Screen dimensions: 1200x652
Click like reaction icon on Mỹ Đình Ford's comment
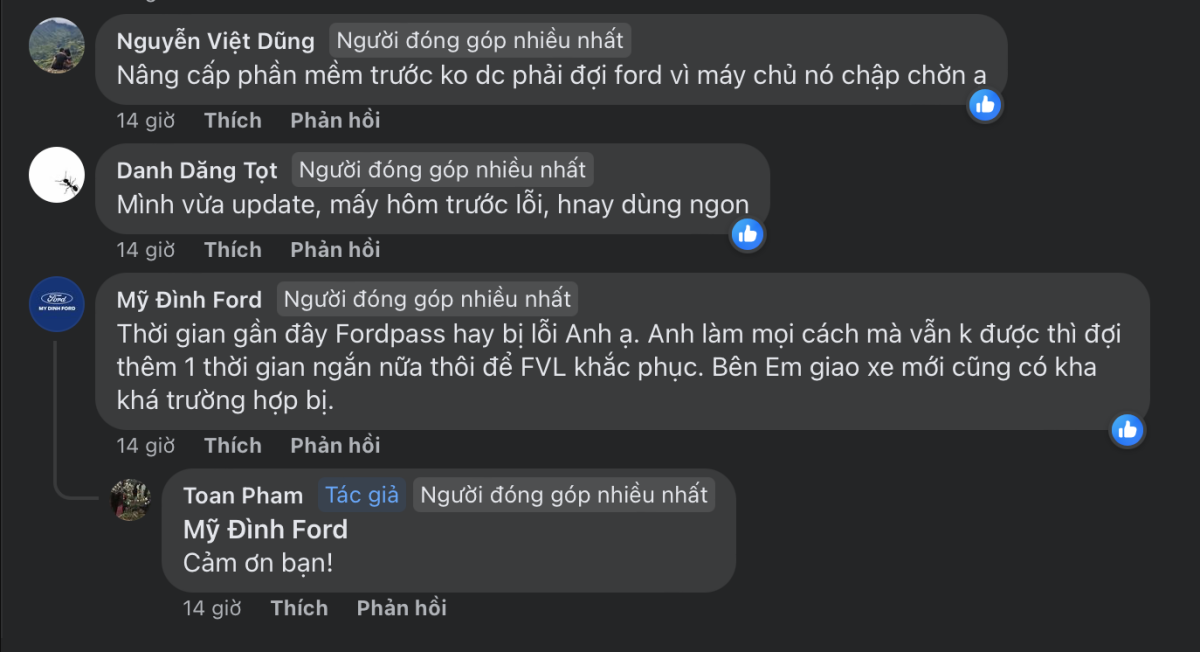[x=1127, y=430]
